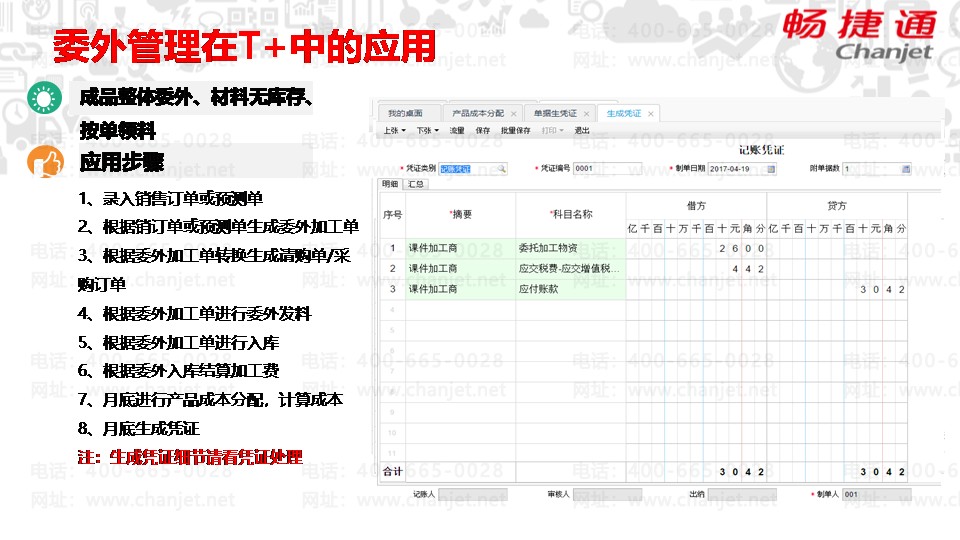The height and width of the screenshot is (540, 960).
Task: Click the 合计 row label
Action: (x=392, y=471)
